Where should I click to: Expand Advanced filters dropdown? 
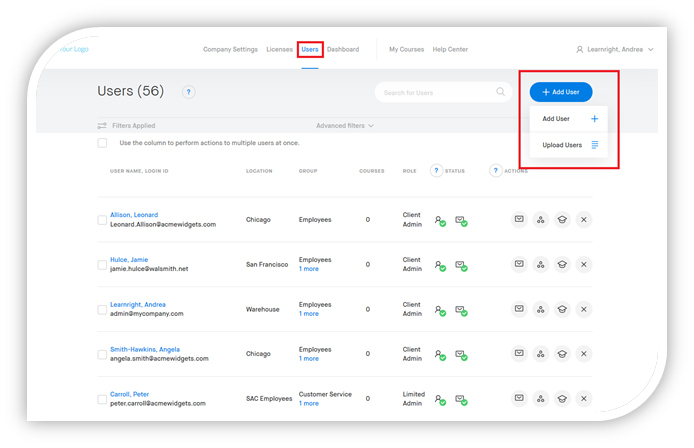pos(345,126)
